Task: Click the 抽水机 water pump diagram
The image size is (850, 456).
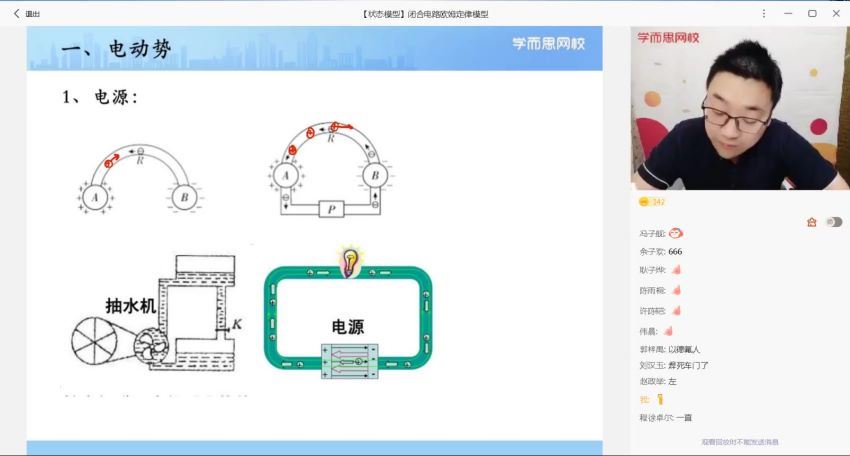Action: 156,313
